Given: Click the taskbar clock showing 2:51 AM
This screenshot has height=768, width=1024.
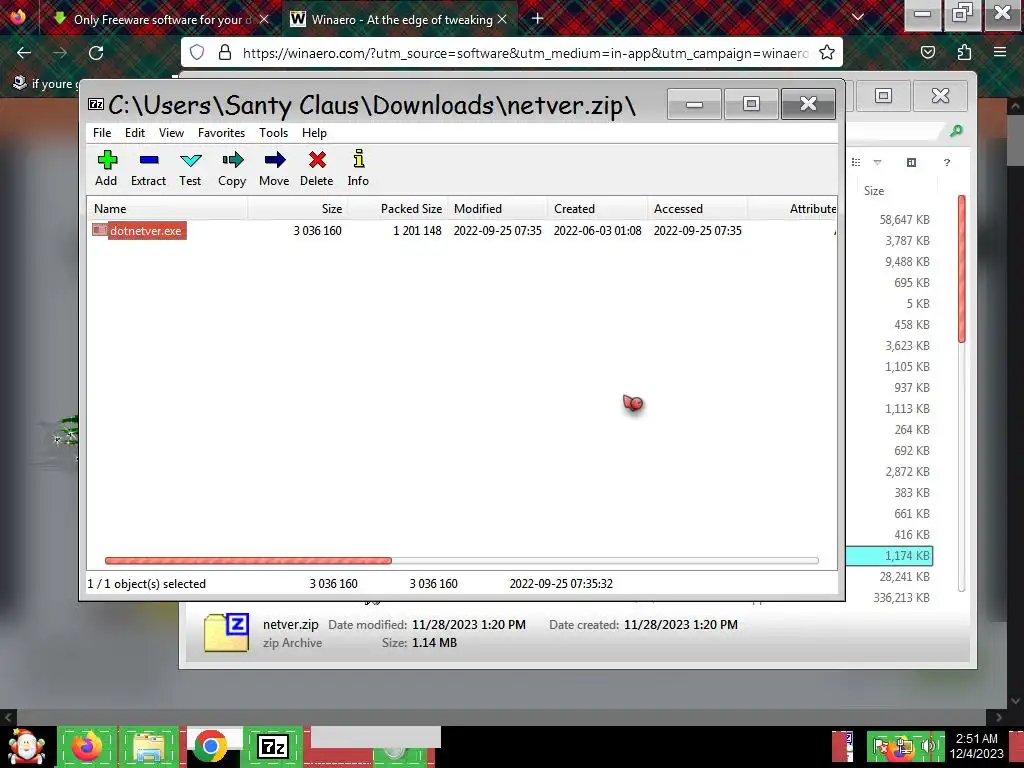Looking at the screenshot, I should click(x=976, y=746).
